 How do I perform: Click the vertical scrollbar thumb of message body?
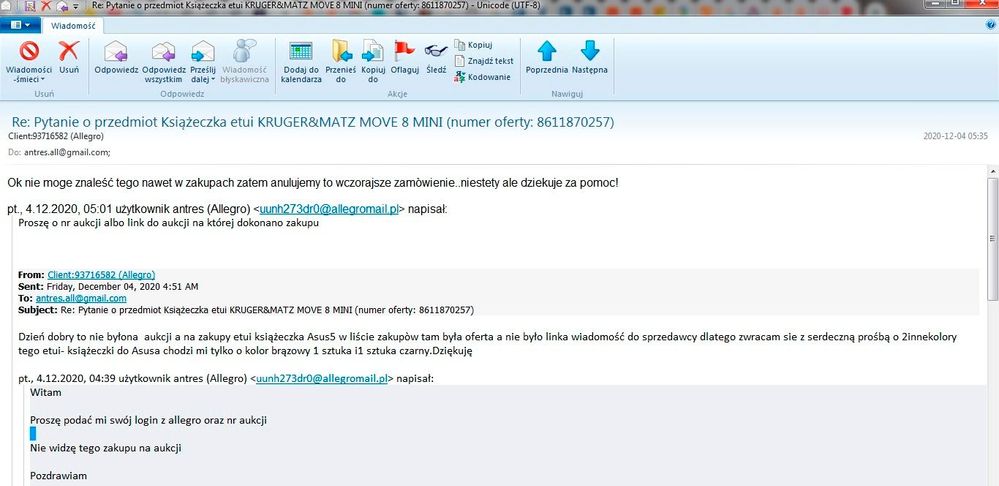tap(992, 238)
